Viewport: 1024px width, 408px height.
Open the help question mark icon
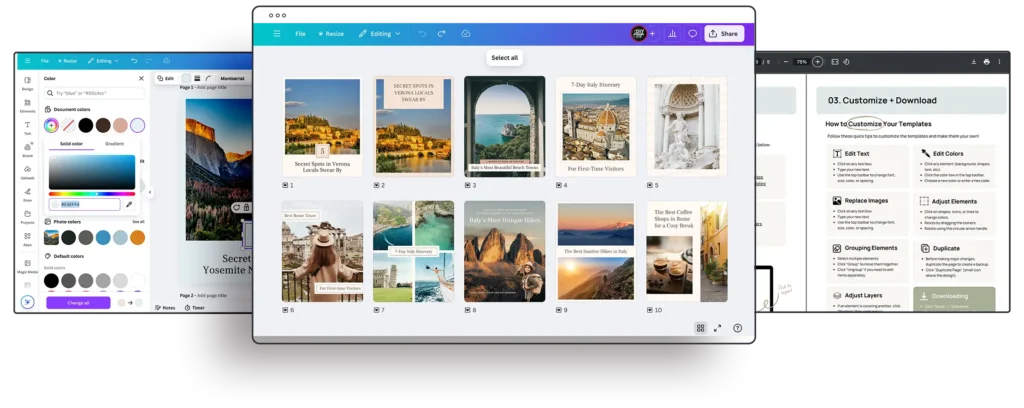[x=737, y=327]
